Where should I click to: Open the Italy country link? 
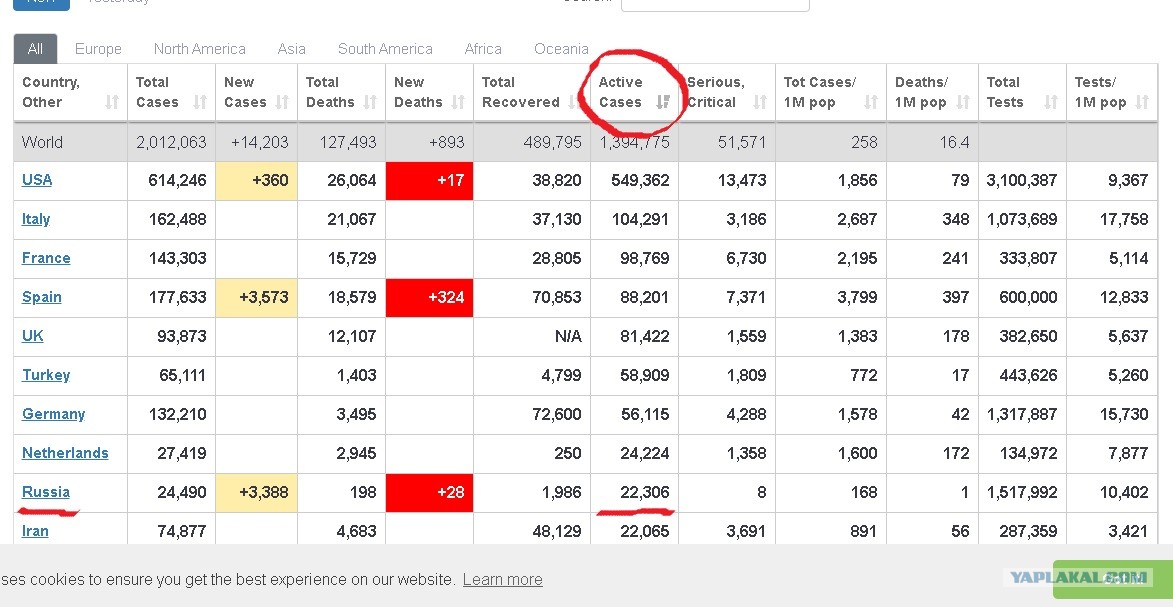point(36,219)
